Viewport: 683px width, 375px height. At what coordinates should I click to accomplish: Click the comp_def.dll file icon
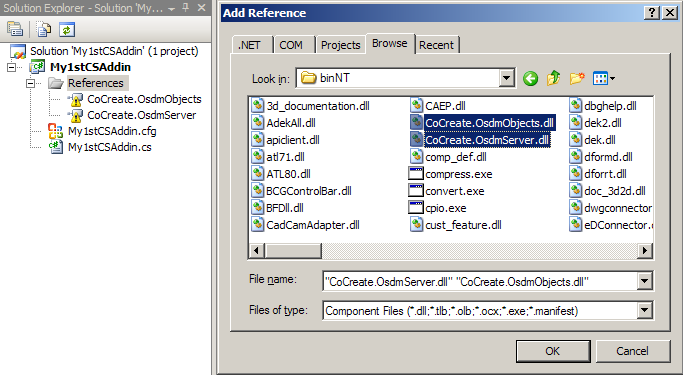point(417,157)
